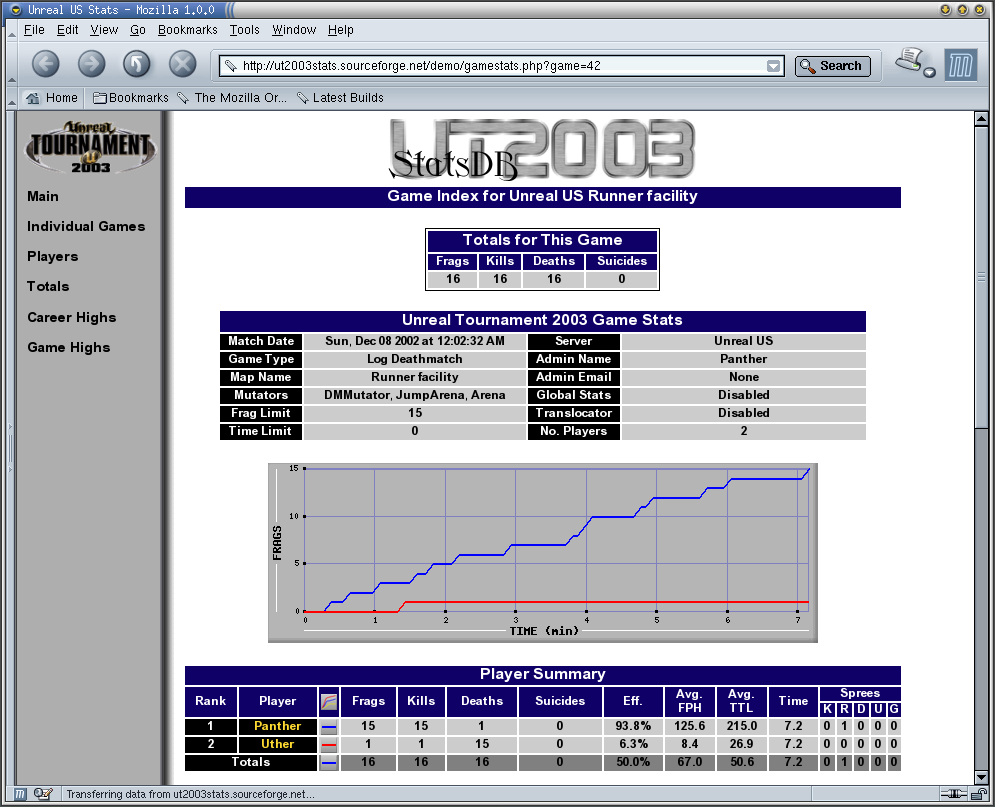This screenshot has height=807, width=995.
Task: Collapse the personal toolbar grippy
Action: point(11,98)
